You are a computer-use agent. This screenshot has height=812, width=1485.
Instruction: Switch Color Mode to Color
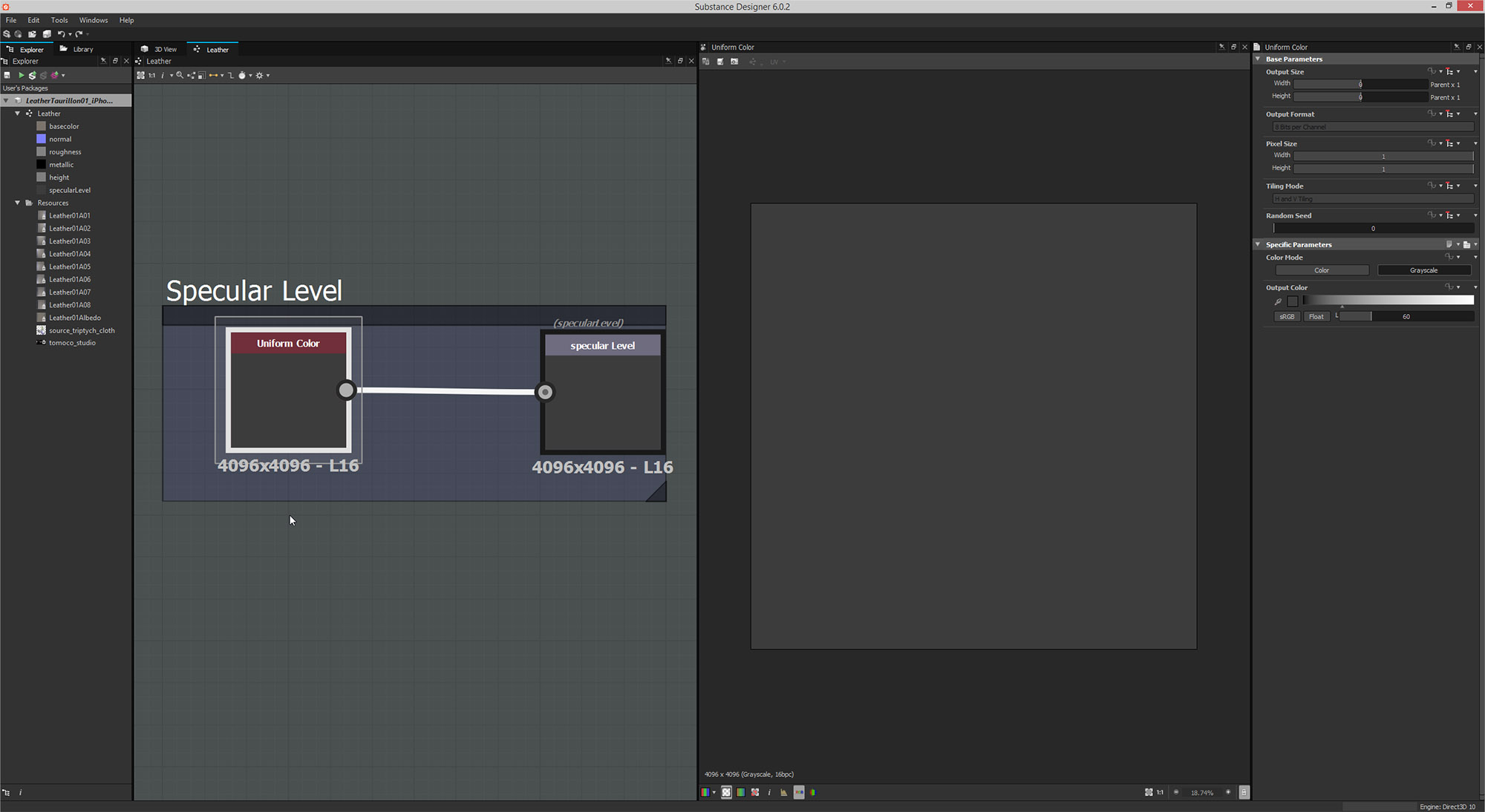point(1322,270)
